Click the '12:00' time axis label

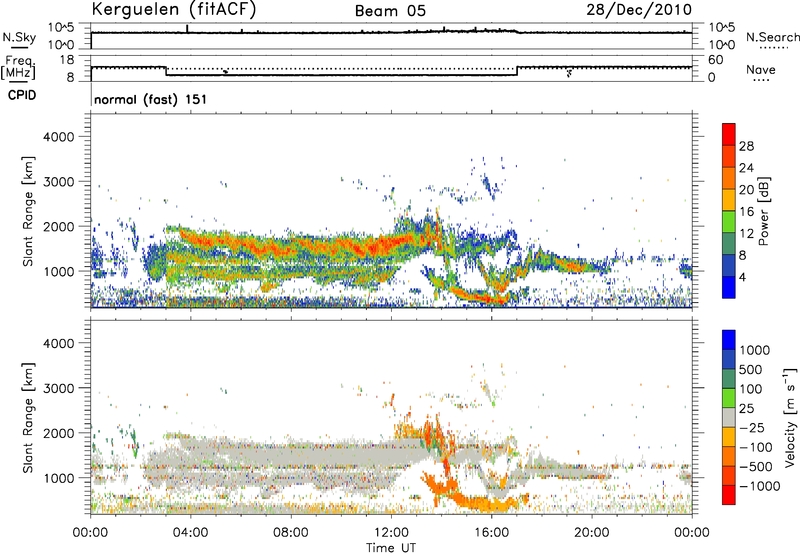(392, 533)
